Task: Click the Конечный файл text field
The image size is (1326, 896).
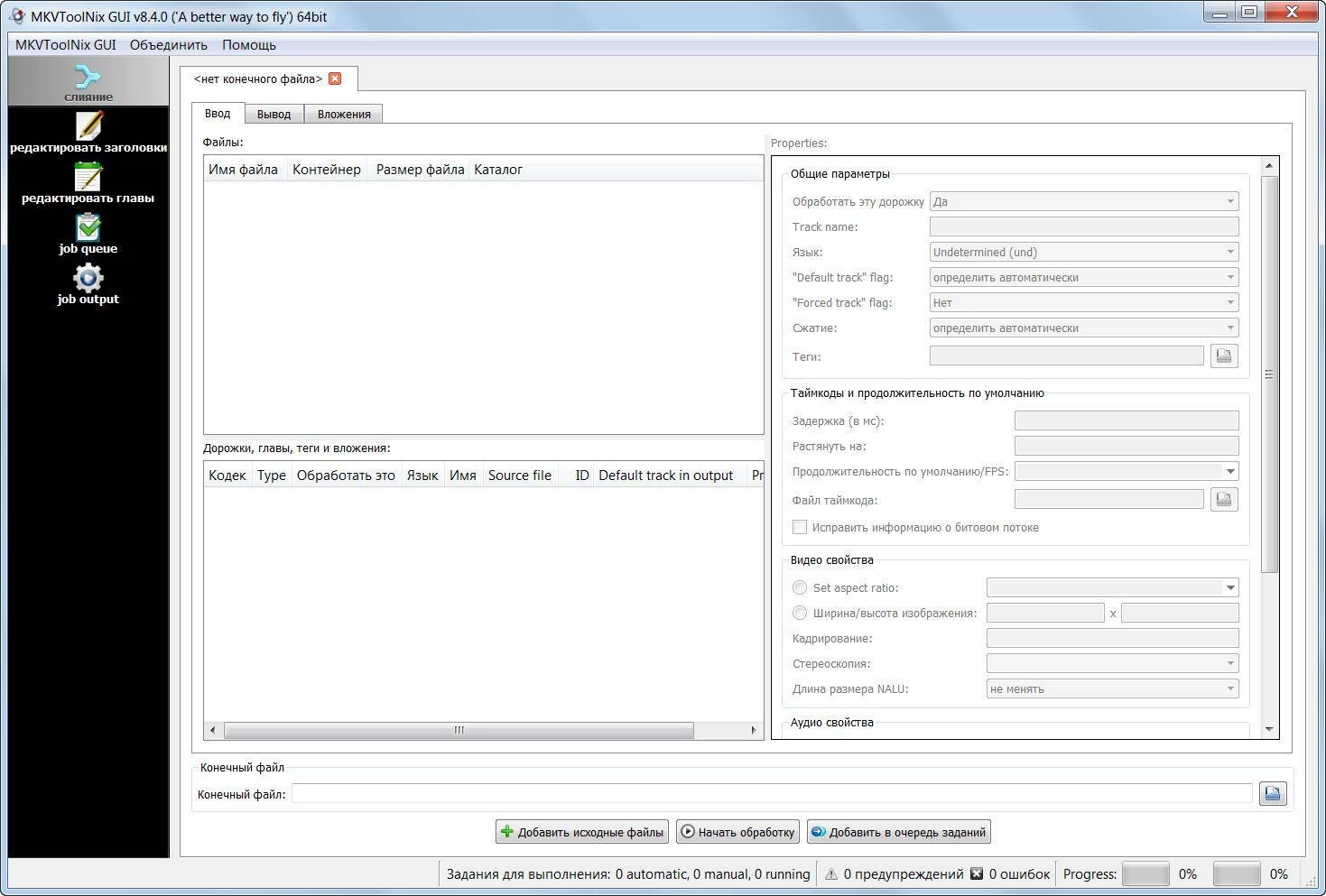Action: 772,794
